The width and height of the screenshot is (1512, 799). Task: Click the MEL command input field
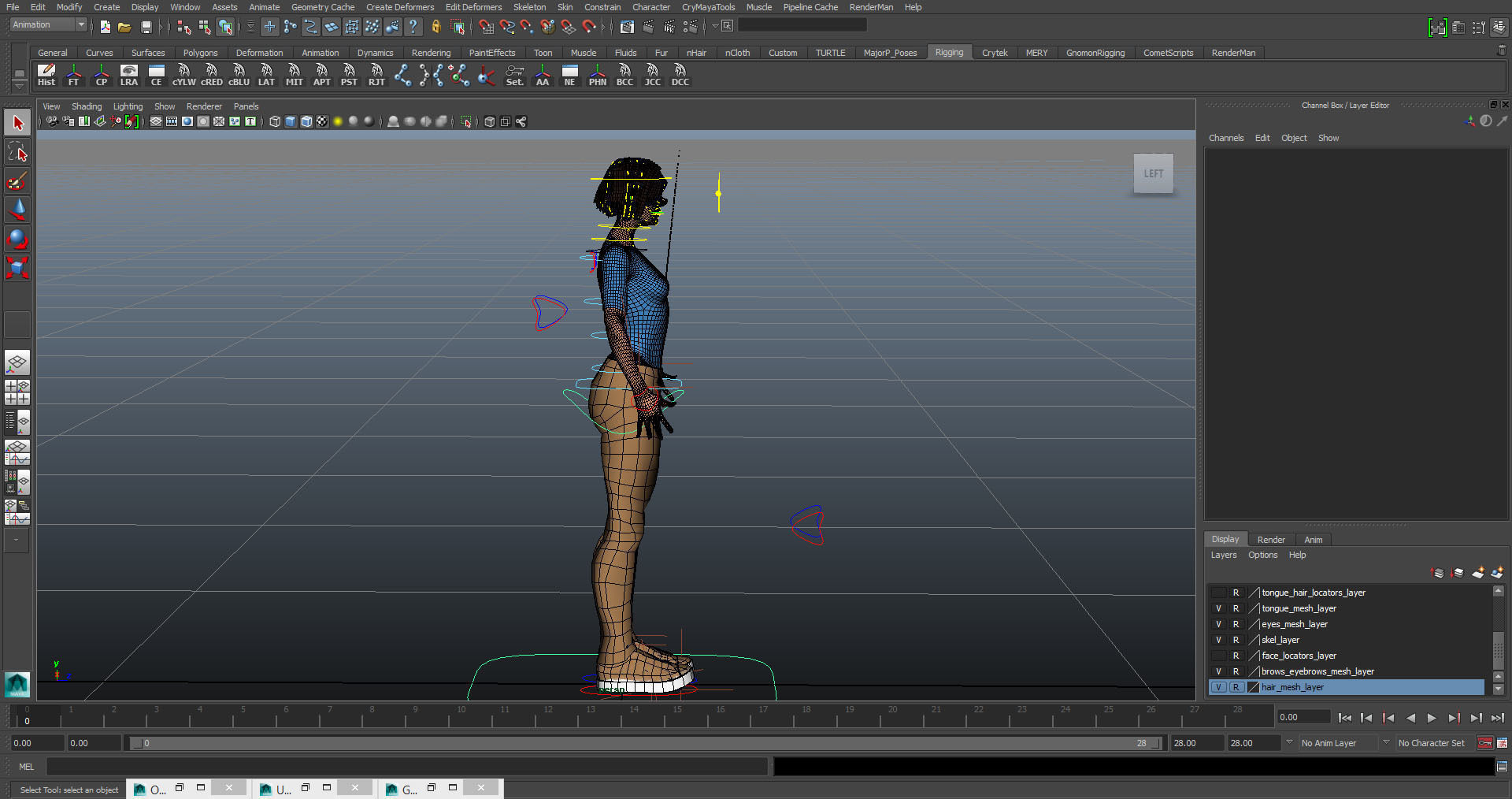point(406,767)
